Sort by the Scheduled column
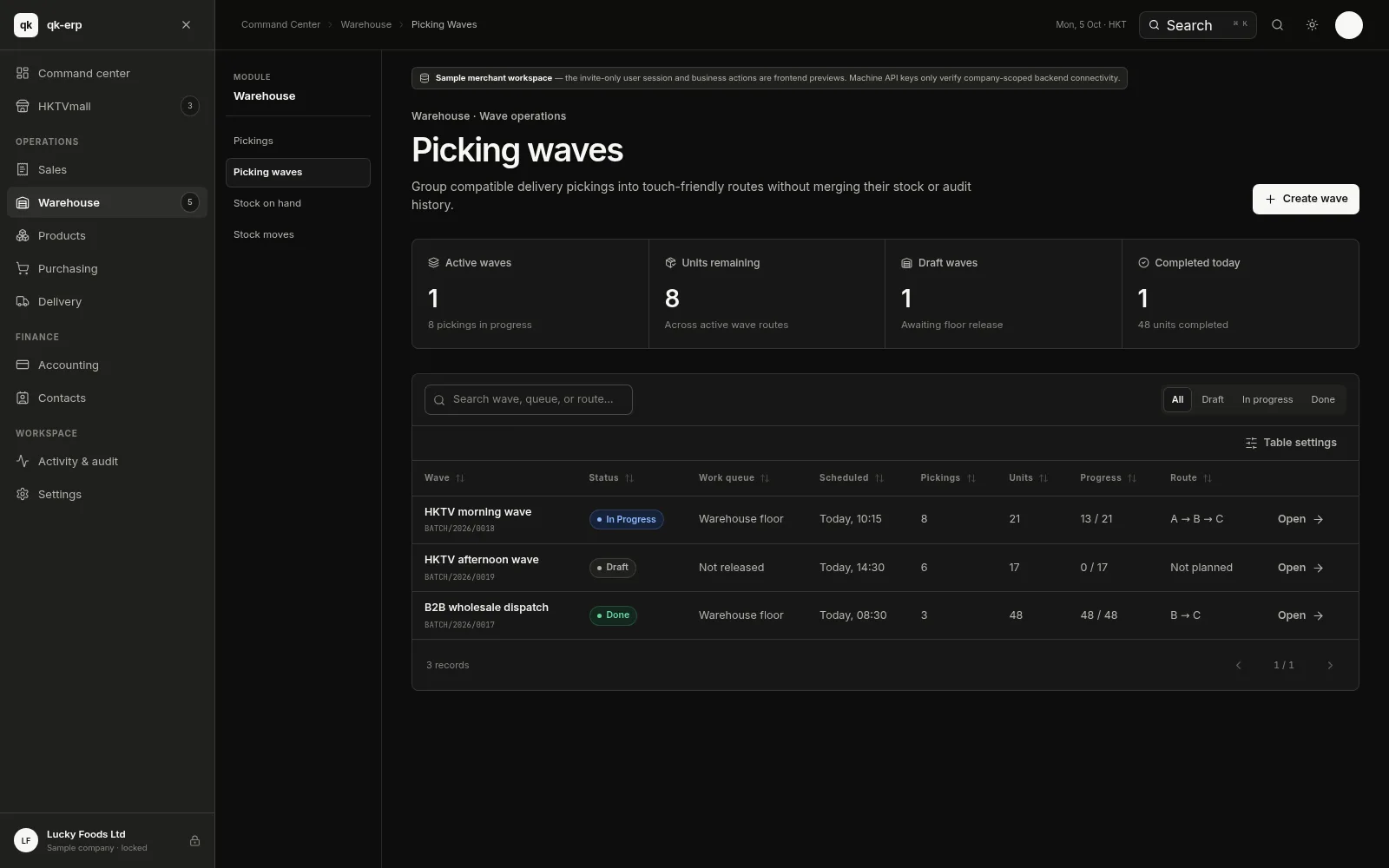Image resolution: width=1389 pixels, height=868 pixels. tap(851, 478)
